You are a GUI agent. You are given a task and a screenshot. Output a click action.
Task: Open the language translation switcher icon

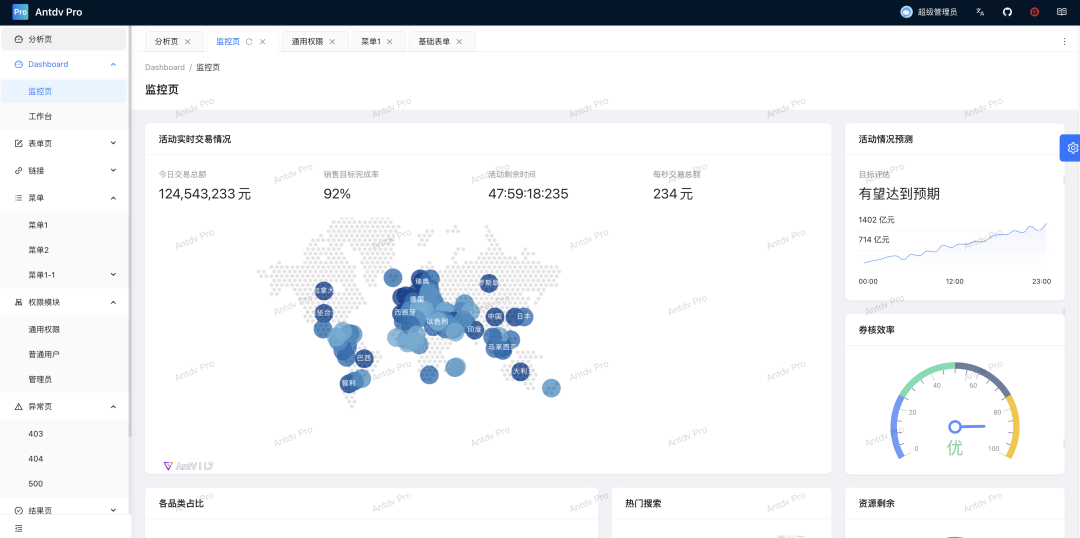(x=980, y=12)
